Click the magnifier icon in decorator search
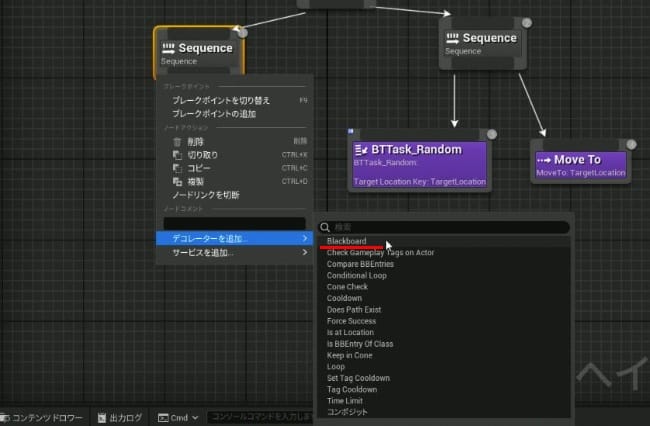Viewport: 650px width, 426px height. pos(325,227)
